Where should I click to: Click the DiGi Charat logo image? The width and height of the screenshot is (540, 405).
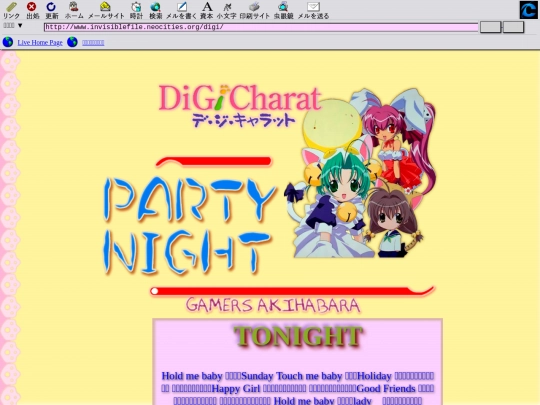coord(240,106)
